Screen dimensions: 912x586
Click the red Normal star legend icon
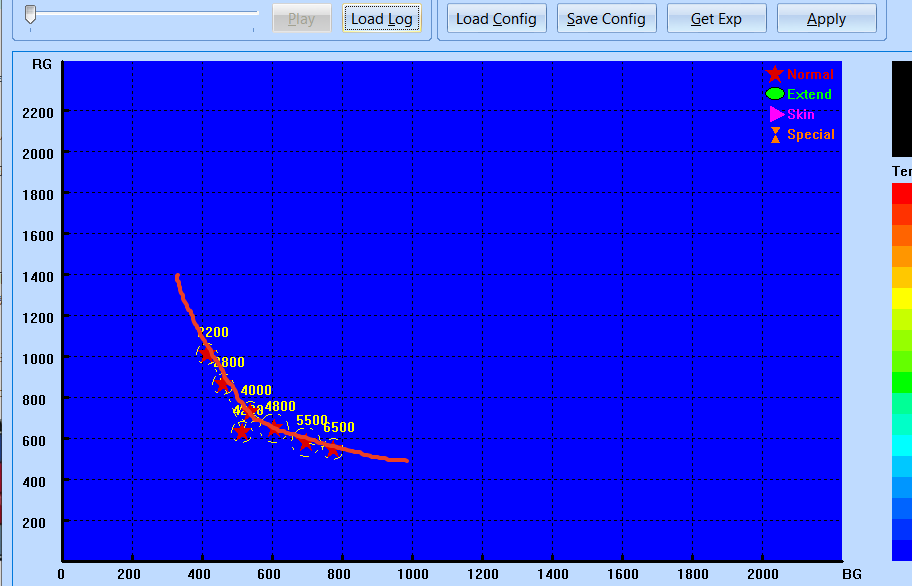tap(774, 74)
